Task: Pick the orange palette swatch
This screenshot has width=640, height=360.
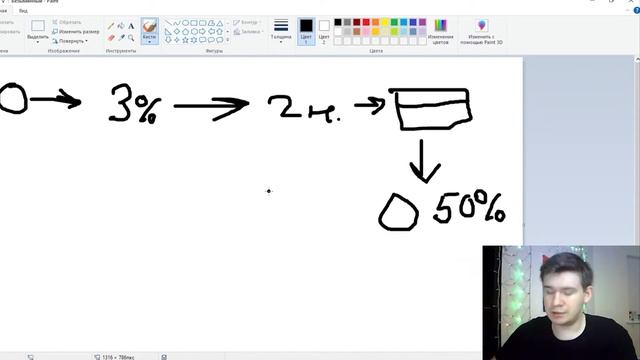Action: 376,22
